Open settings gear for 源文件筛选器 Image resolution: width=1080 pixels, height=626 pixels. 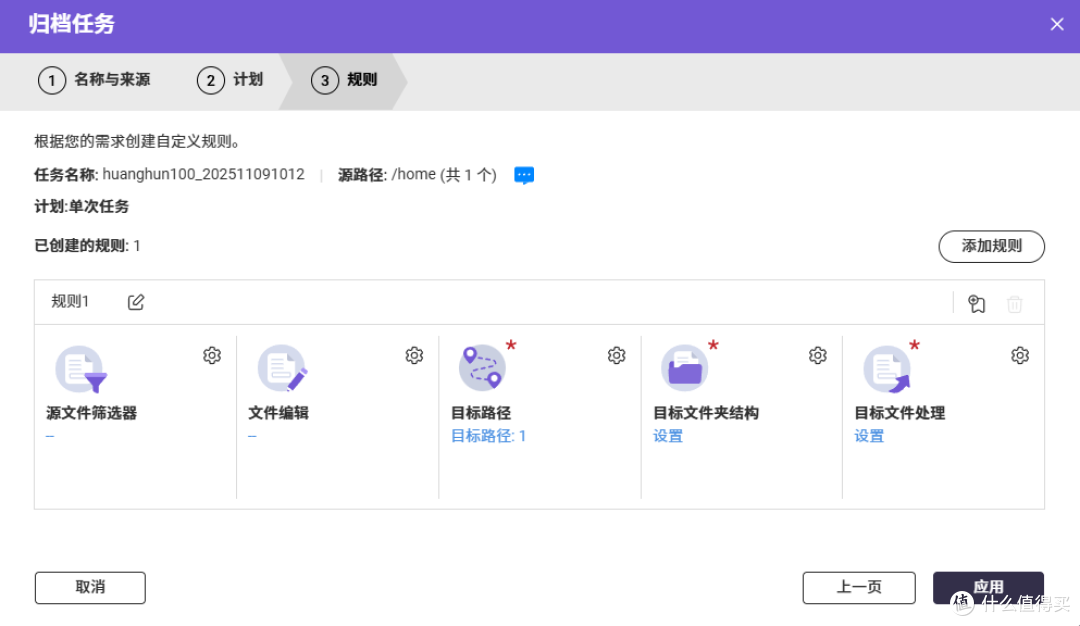pos(212,355)
